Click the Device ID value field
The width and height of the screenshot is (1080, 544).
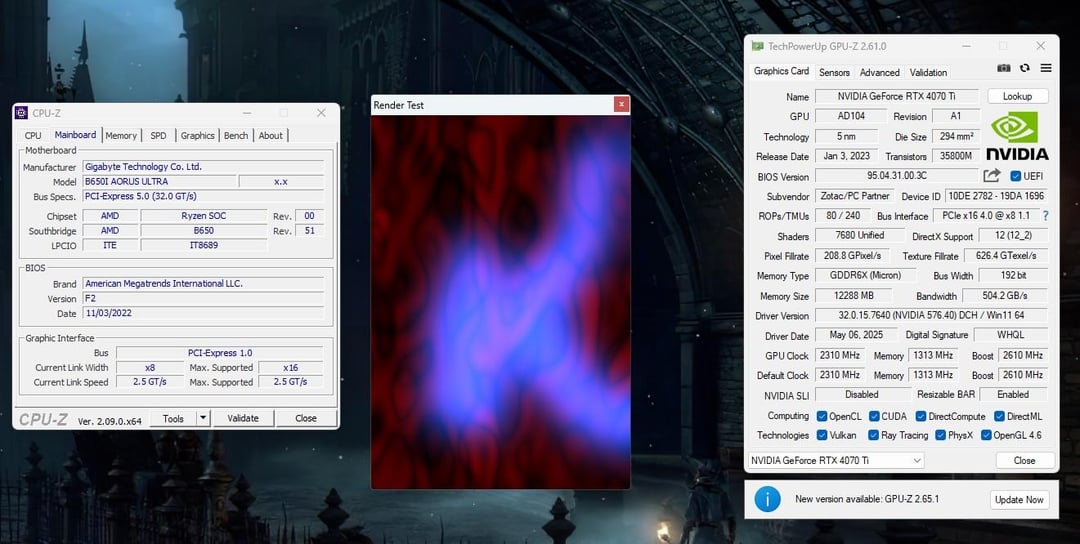(996, 196)
